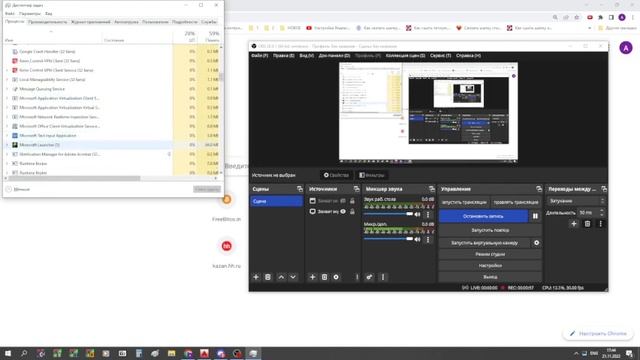Expand the Notification Manager for Adobe Acrobat row

[x=7, y=154]
